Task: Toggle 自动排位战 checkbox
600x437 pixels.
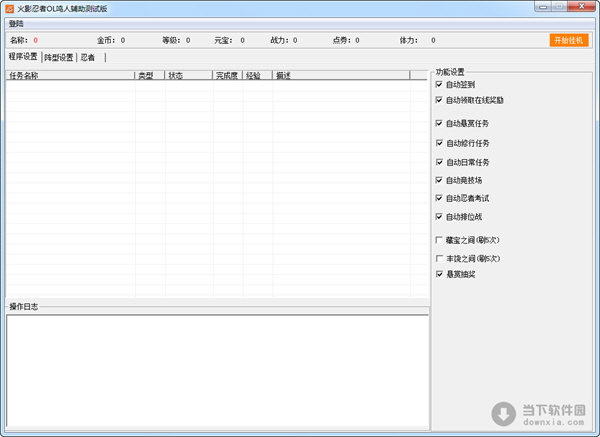Action: [439, 217]
